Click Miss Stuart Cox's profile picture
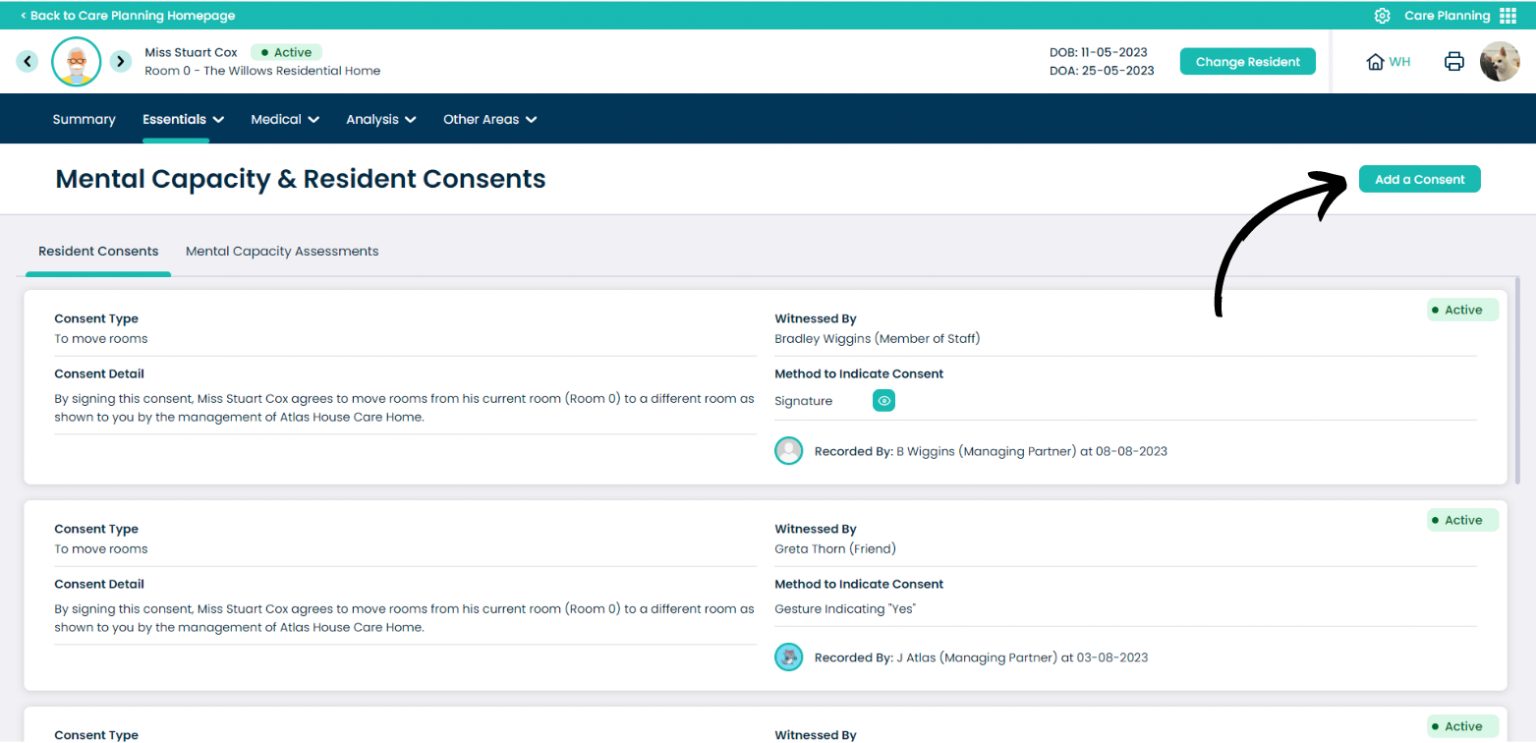Screen dimensions: 1536x743 tap(76, 61)
